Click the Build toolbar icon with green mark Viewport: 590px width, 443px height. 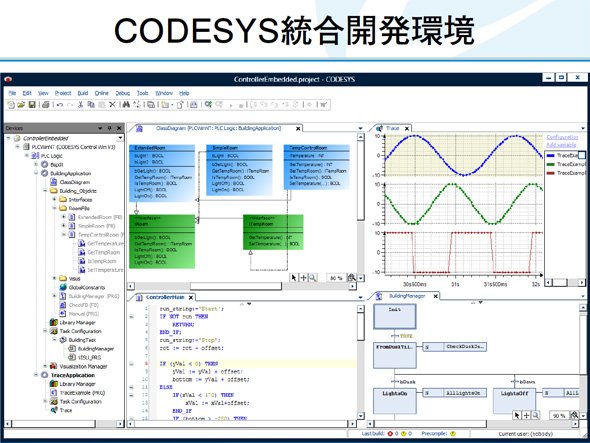208,105
